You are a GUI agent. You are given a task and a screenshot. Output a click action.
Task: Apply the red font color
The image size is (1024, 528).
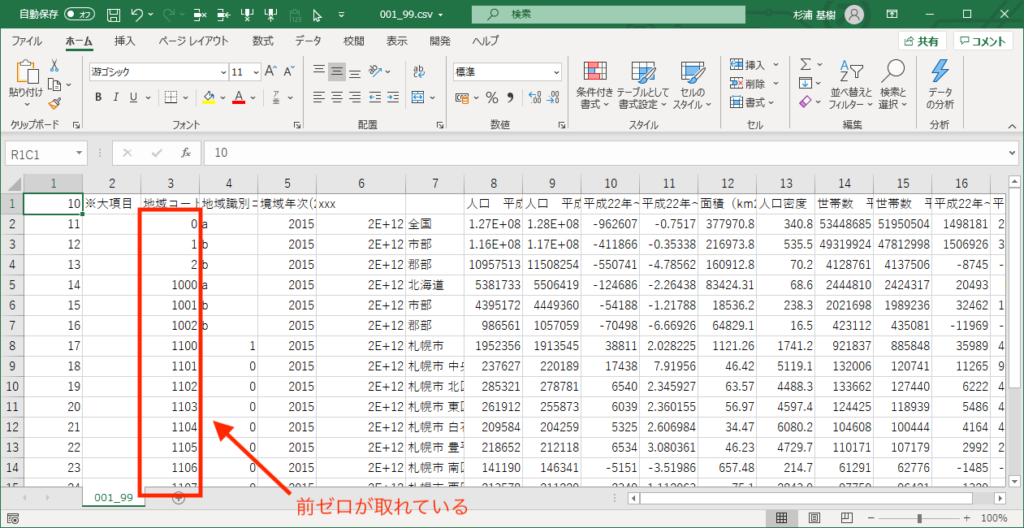[238, 97]
